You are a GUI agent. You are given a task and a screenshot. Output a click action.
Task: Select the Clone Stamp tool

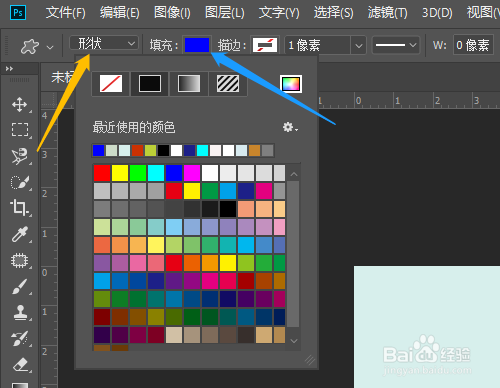[x=20, y=313]
